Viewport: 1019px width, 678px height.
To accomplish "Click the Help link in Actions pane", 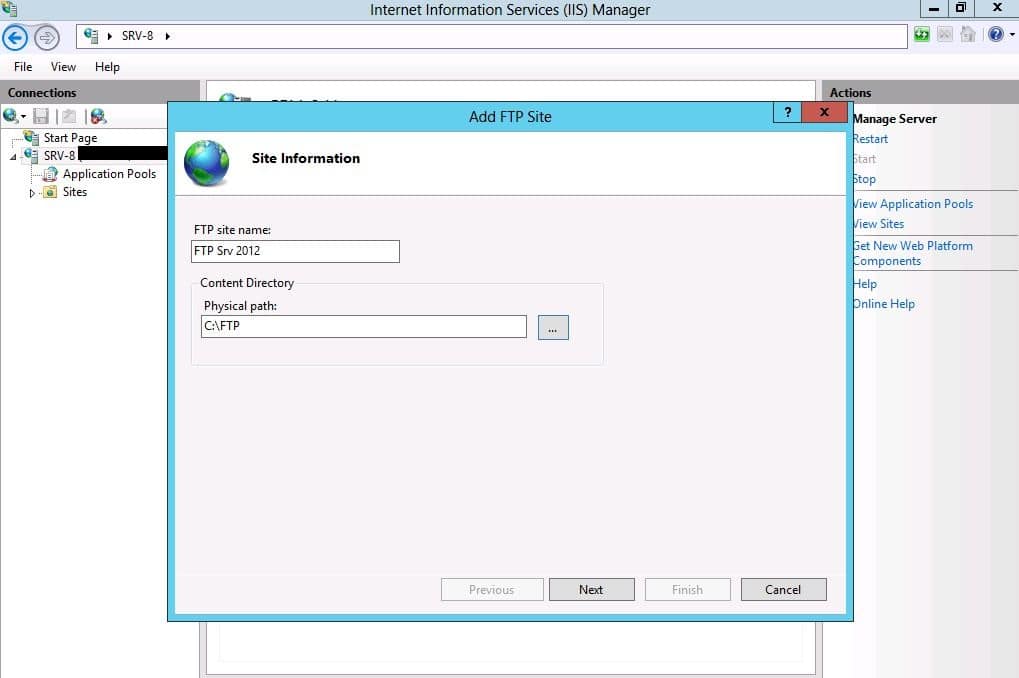I will (865, 284).
